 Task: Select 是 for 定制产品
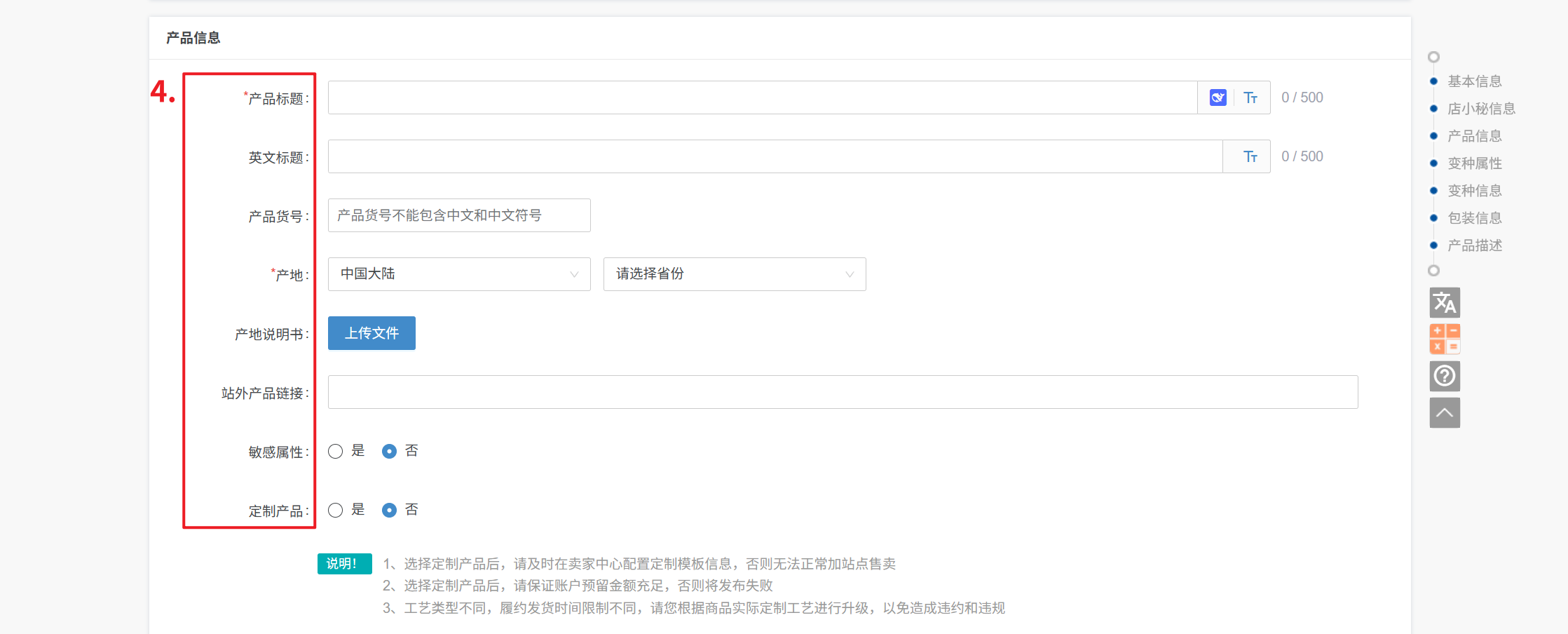click(336, 510)
